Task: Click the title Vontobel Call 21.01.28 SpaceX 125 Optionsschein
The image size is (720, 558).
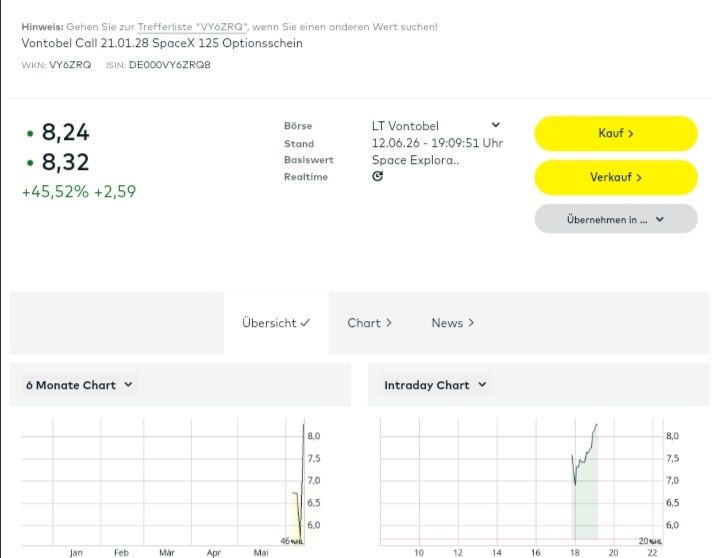Action: pos(162,43)
